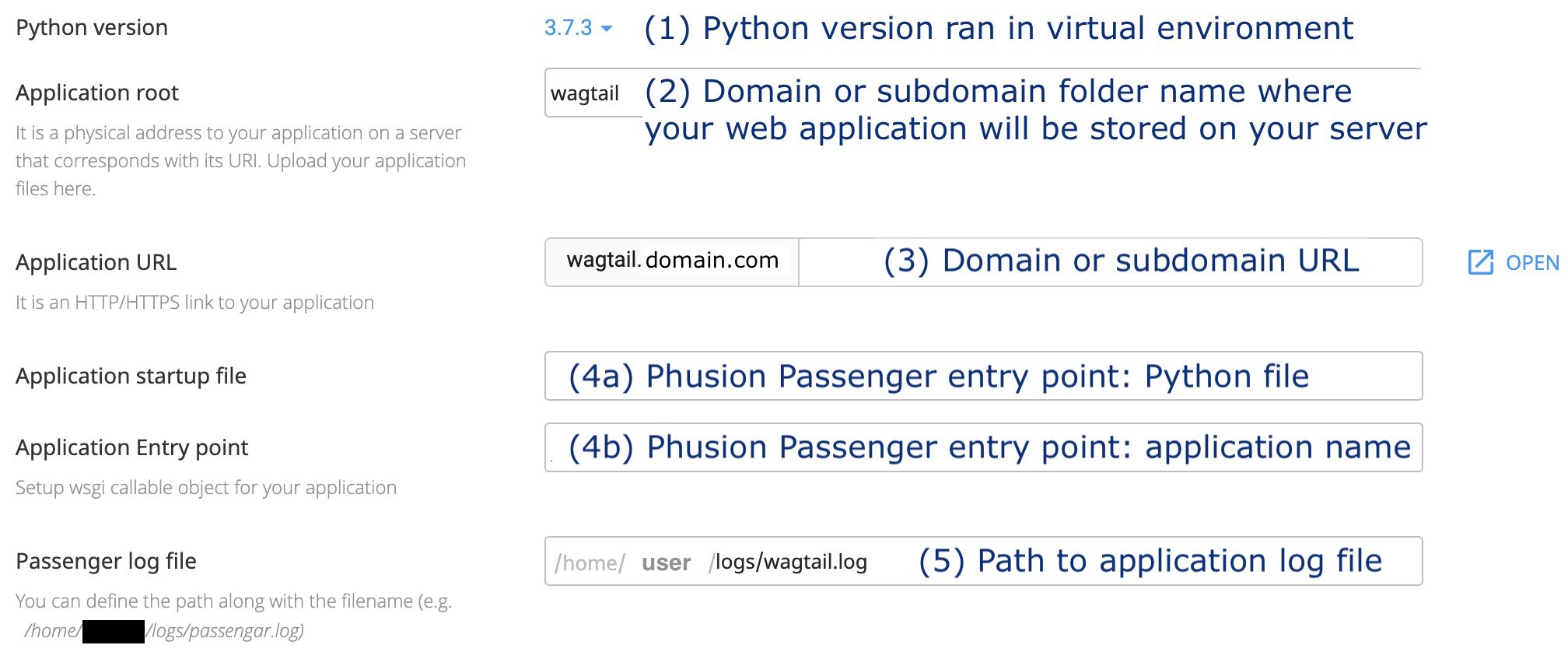Expand the wagtail.domain.com domain selector
The width and height of the screenshot is (1568, 652).
672,261
